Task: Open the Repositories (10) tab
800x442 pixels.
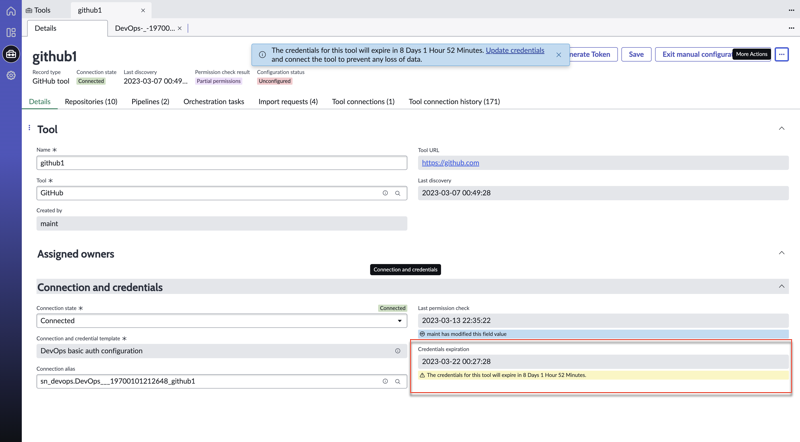Action: [91, 102]
